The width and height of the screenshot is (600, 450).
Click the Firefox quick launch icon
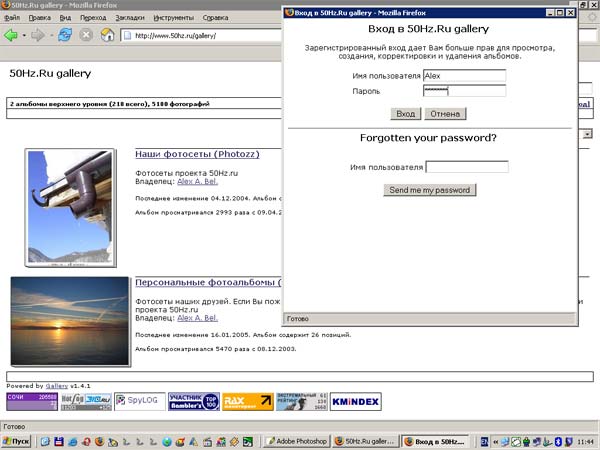tap(99, 442)
